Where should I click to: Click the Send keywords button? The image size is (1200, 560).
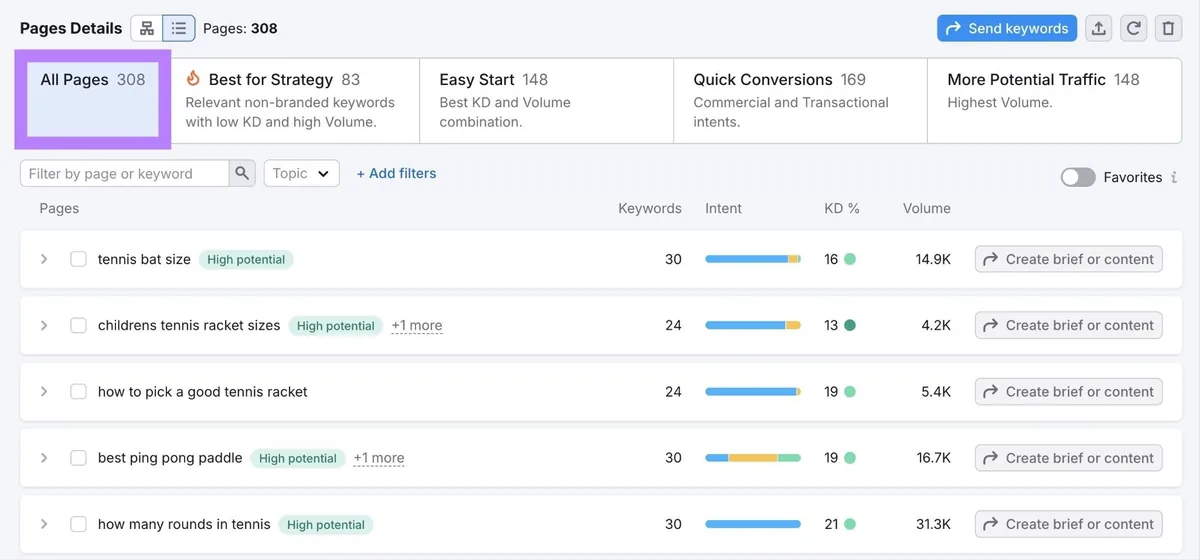click(x=1007, y=28)
